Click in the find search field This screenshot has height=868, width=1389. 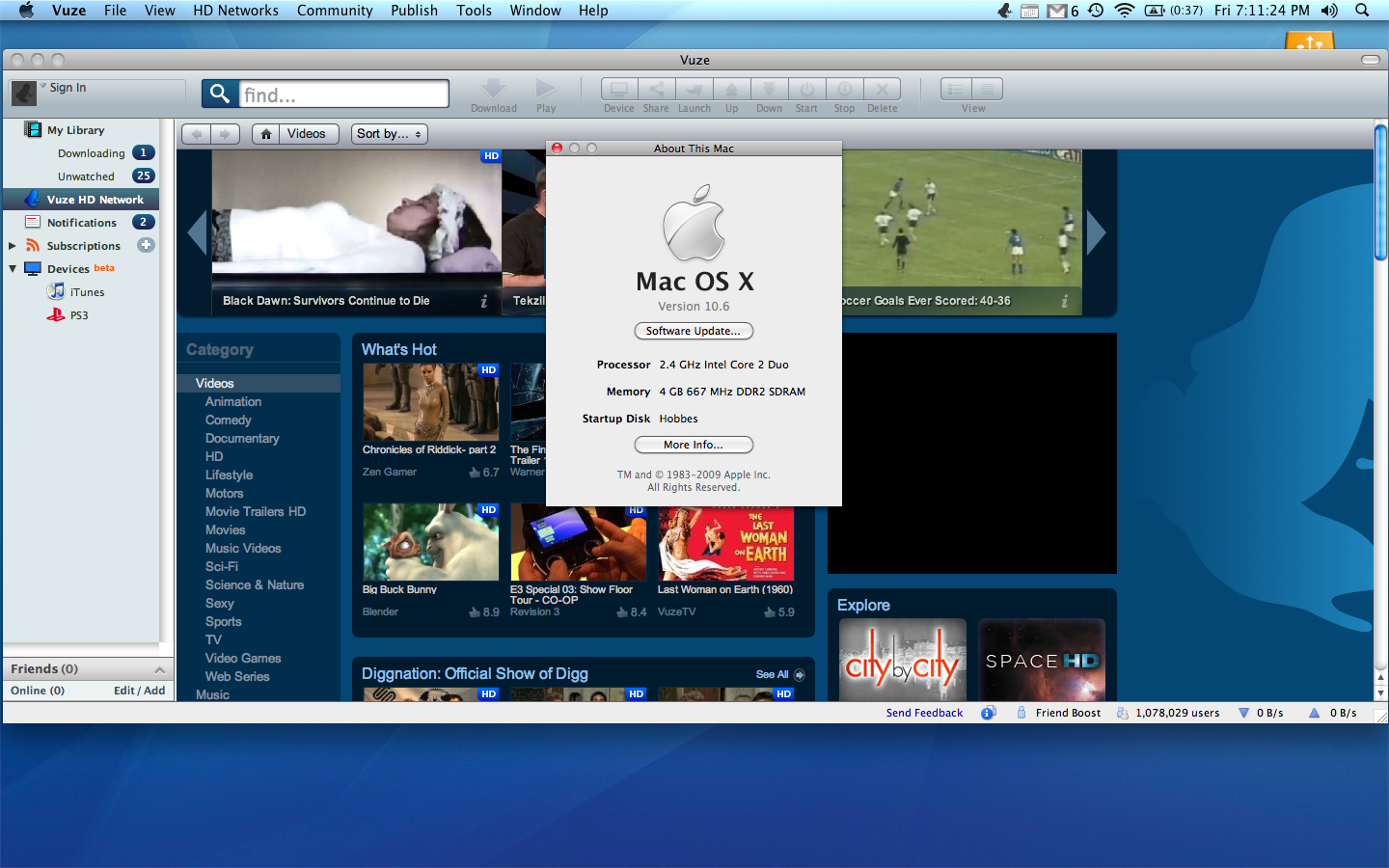tap(343, 95)
